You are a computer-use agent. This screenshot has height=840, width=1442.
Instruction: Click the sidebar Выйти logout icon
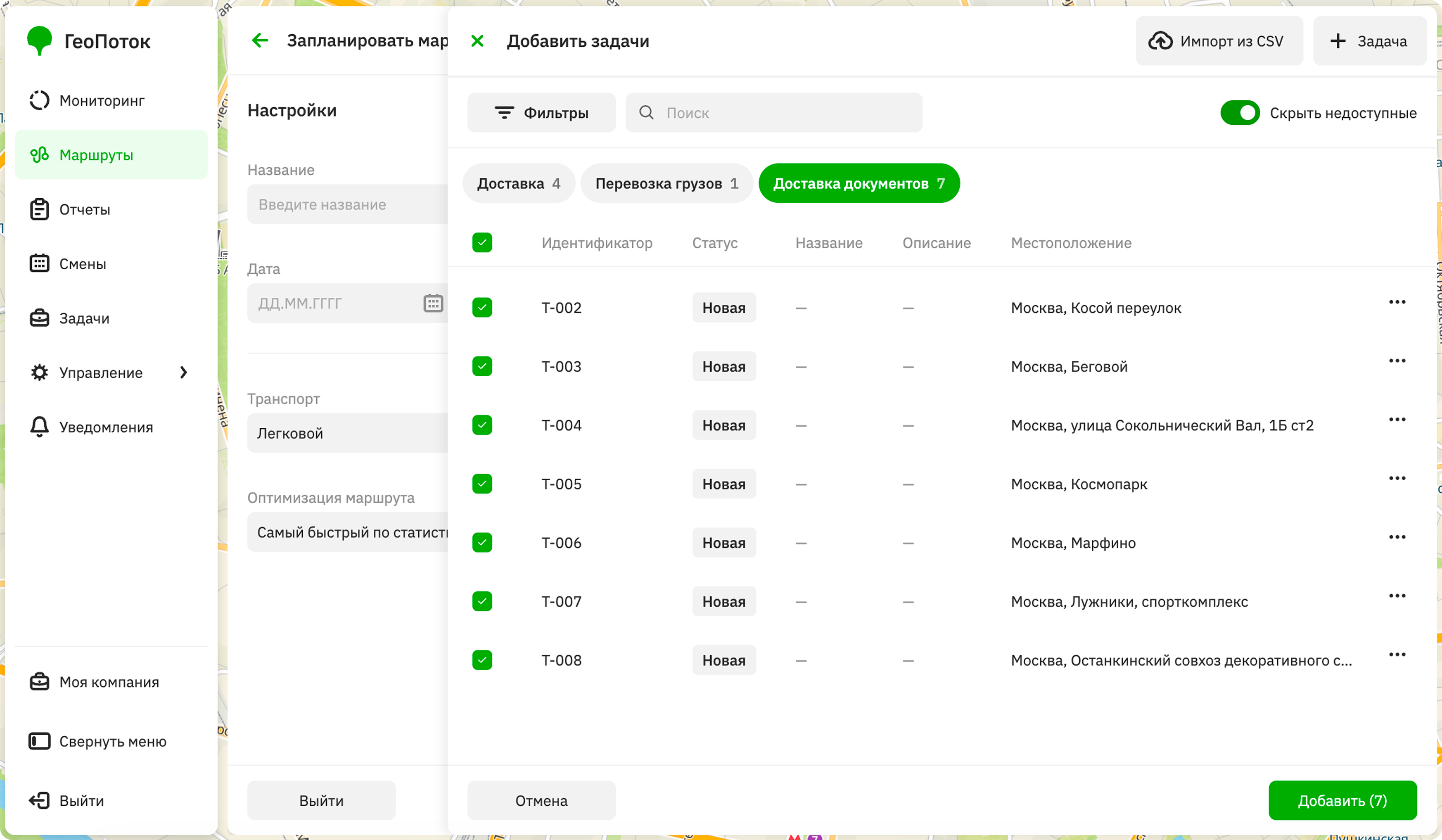[40, 800]
